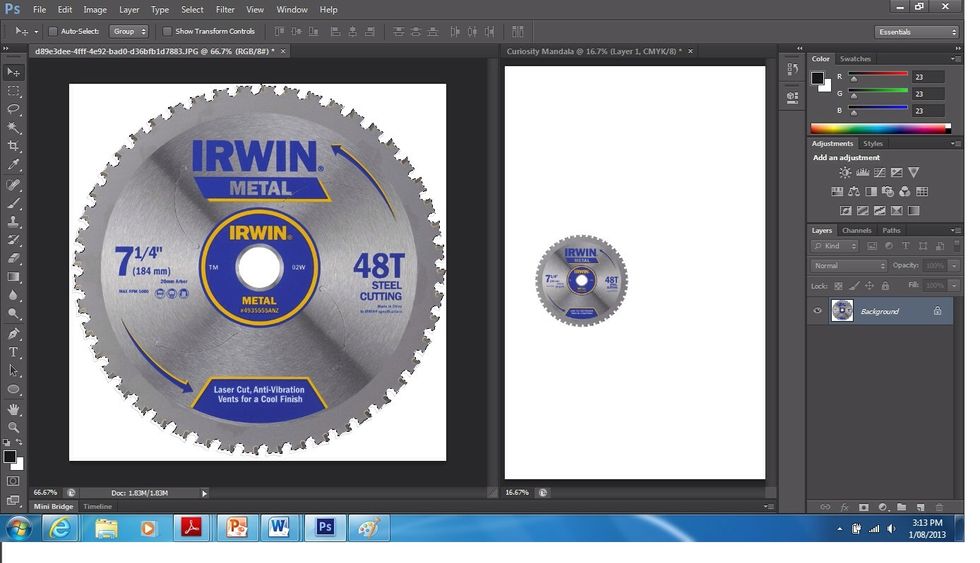980x563 pixels.
Task: Select the Move tool
Action: [13, 72]
